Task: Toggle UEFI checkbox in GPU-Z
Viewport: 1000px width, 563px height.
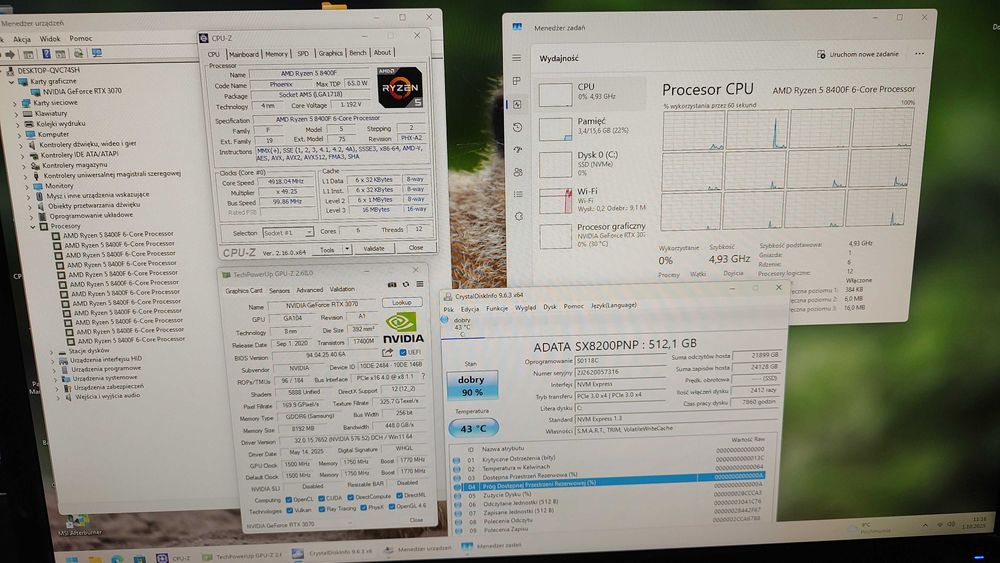Action: click(402, 352)
